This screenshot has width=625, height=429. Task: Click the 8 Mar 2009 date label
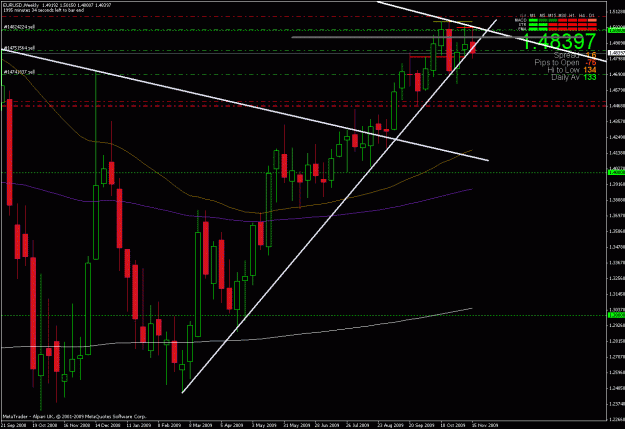[200, 425]
